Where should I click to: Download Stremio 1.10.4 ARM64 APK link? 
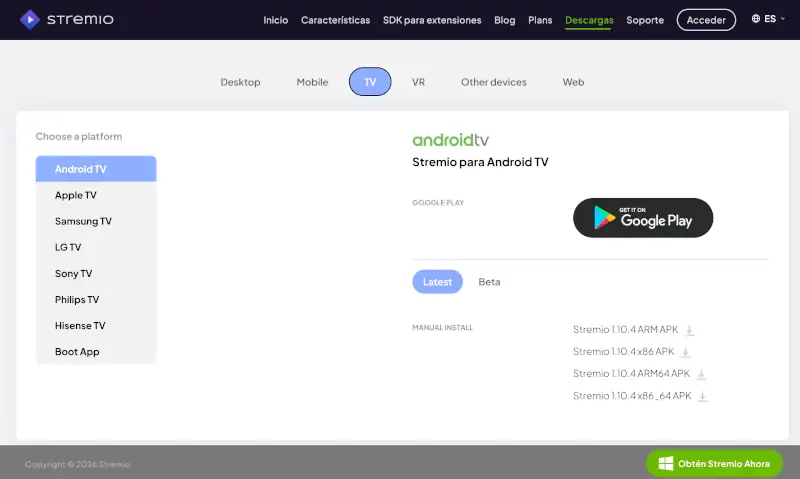tap(631, 373)
